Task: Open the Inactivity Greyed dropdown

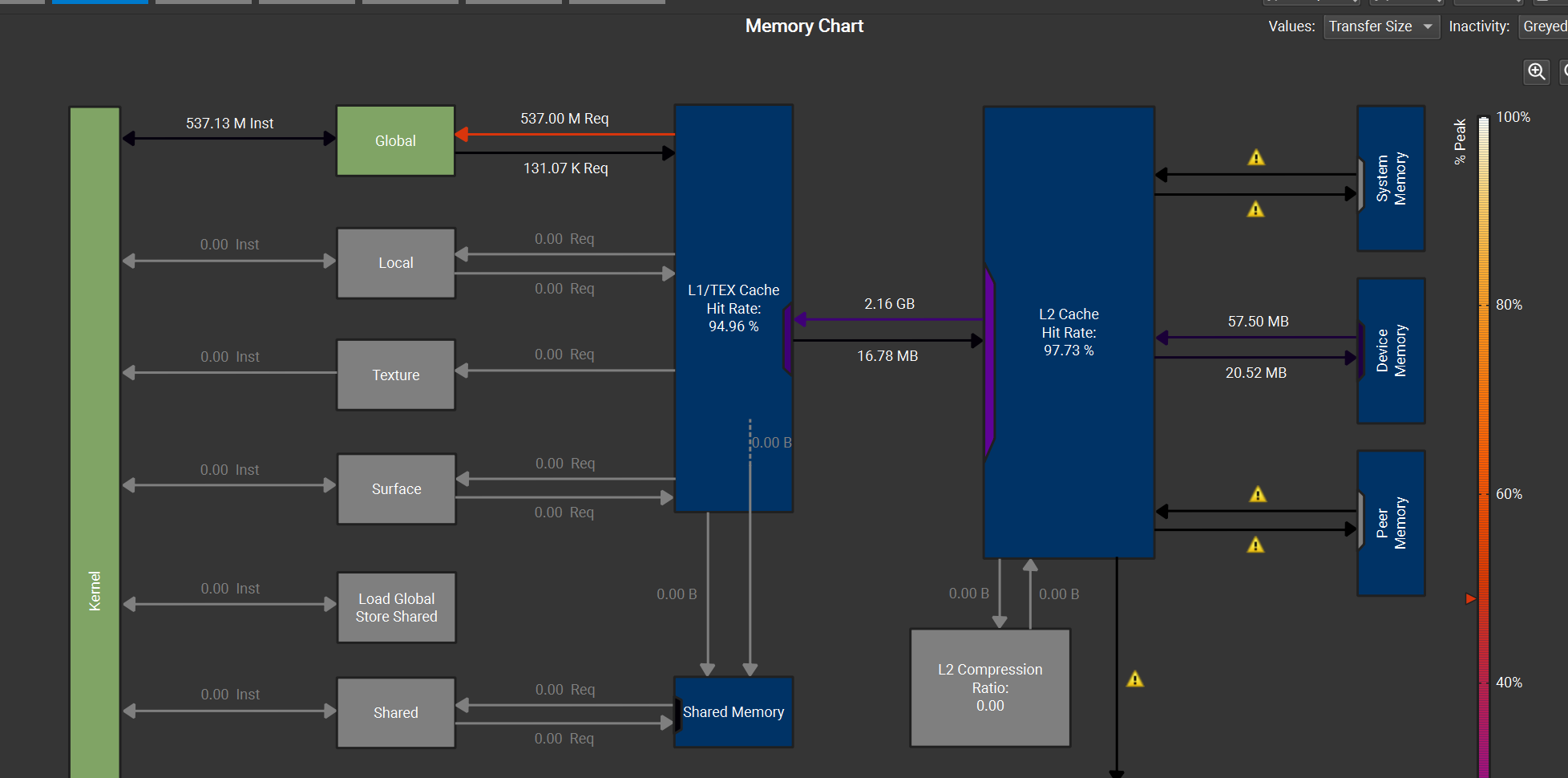Action: click(x=1543, y=26)
